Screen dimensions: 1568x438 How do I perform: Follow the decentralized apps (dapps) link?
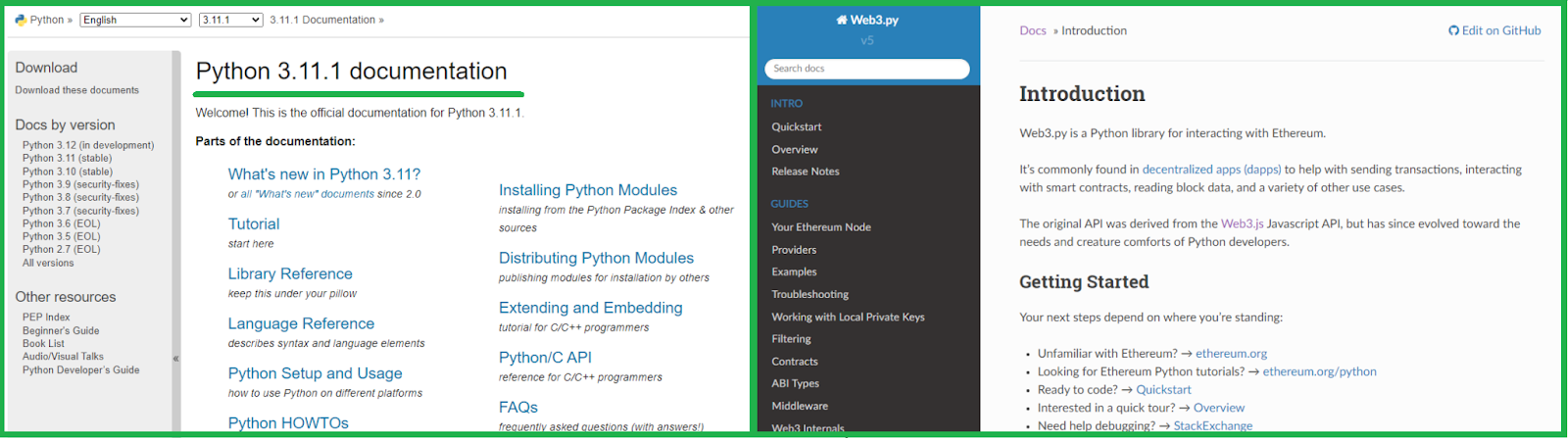click(1211, 170)
